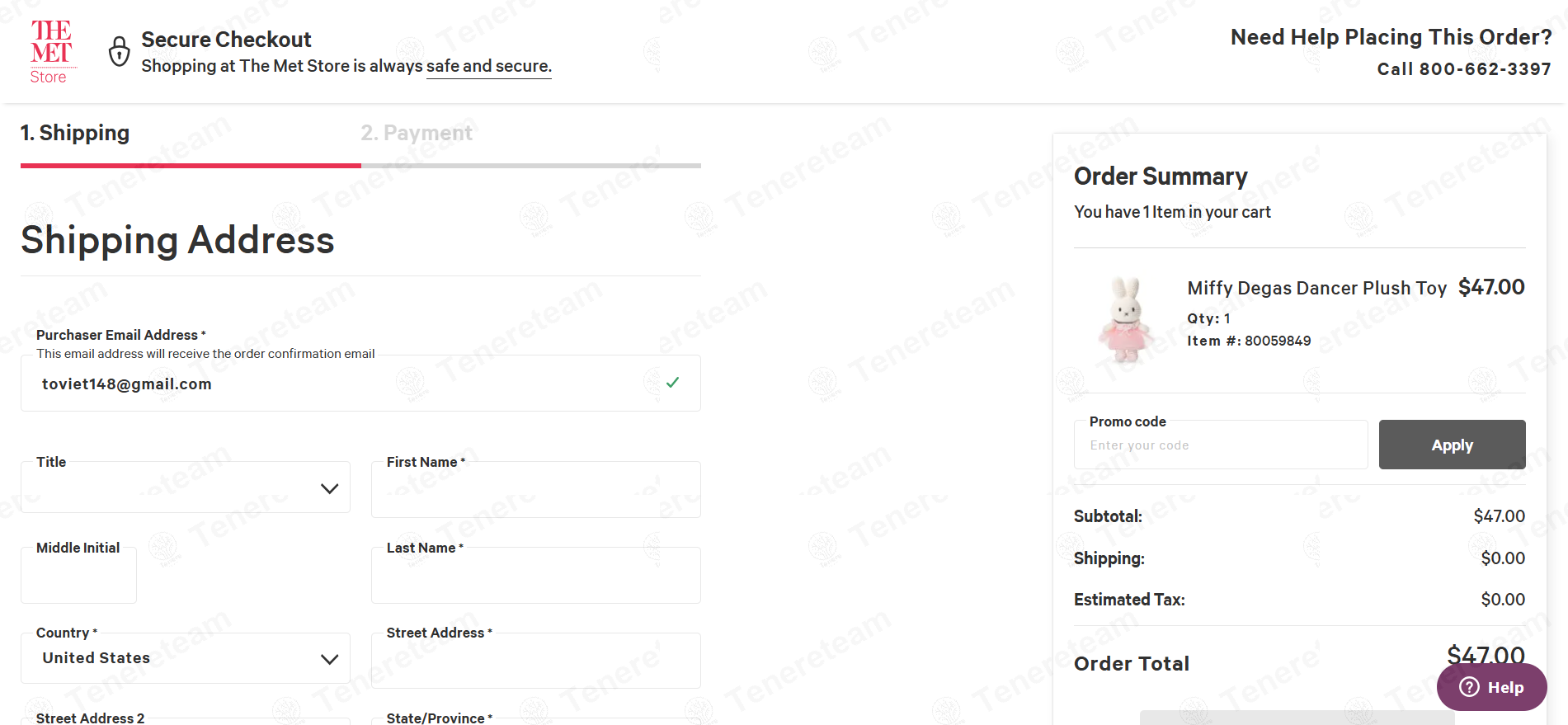Click the secure checkout padlock icon
The image size is (1568, 725).
point(120,51)
